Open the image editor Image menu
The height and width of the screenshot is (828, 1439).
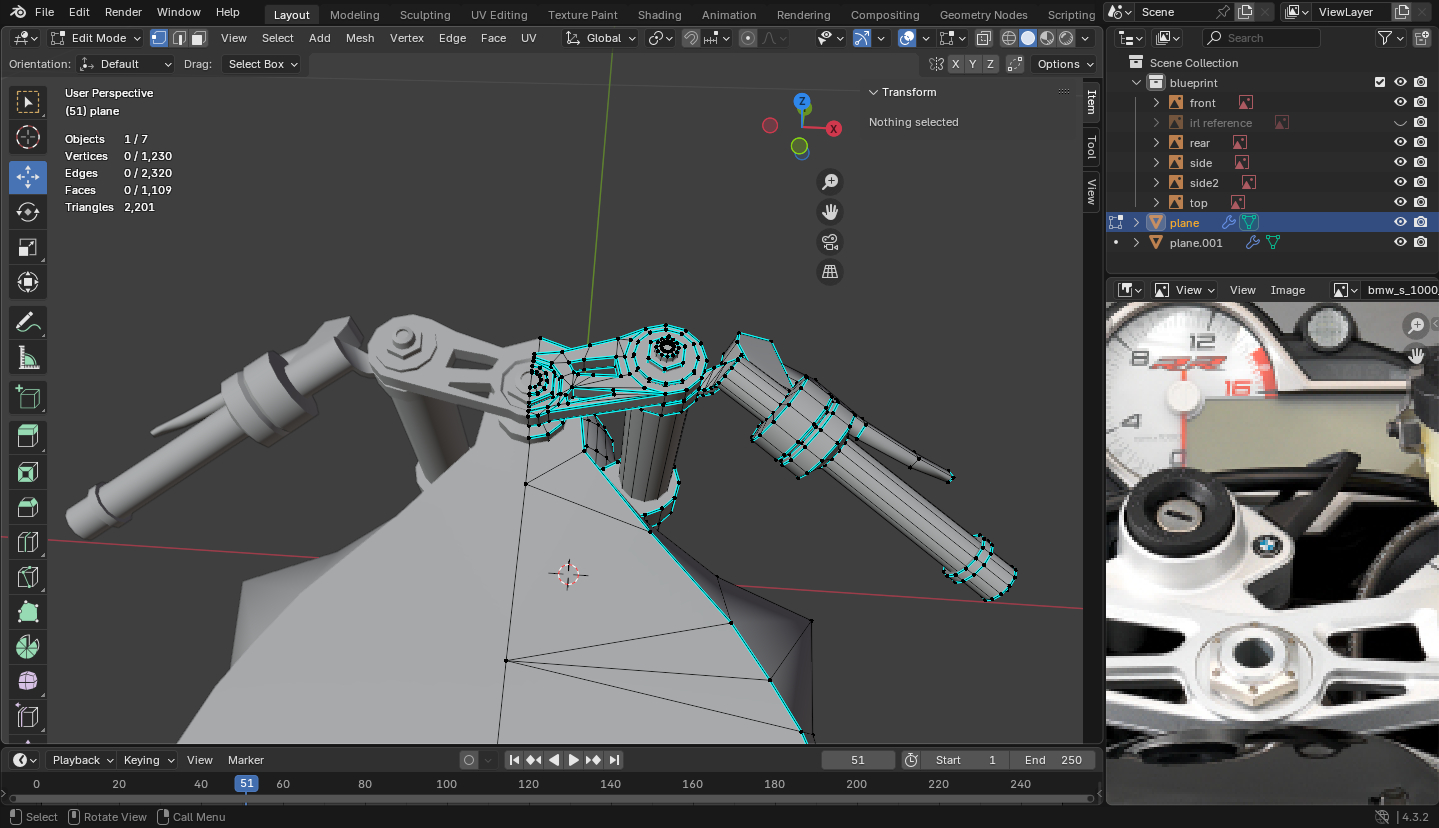(x=1287, y=290)
